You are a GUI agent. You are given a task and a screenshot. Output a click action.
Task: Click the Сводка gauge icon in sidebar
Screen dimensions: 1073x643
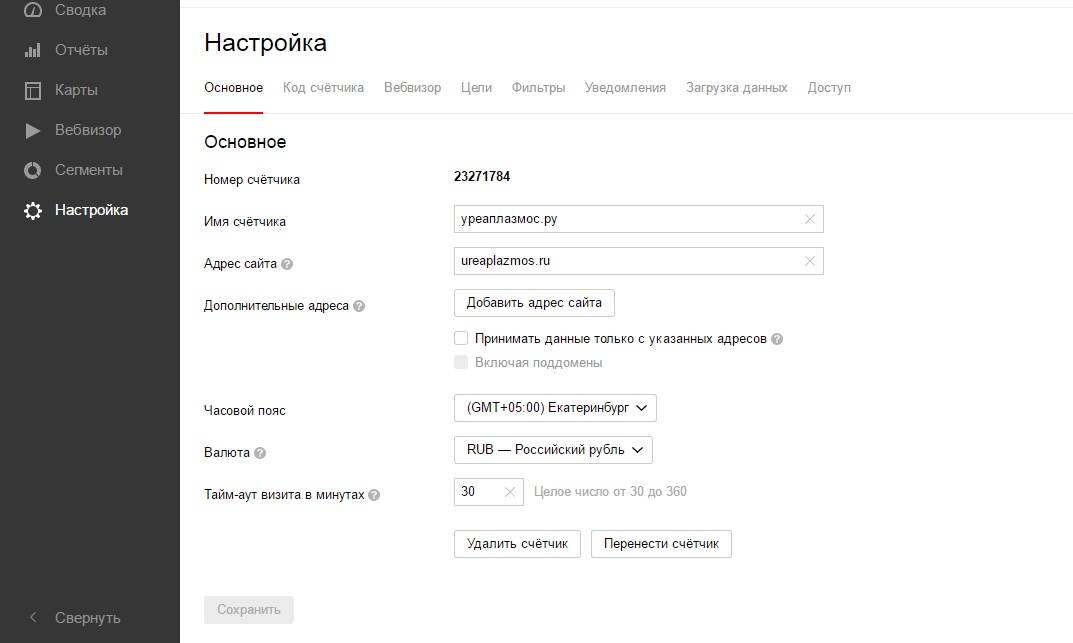(x=33, y=10)
